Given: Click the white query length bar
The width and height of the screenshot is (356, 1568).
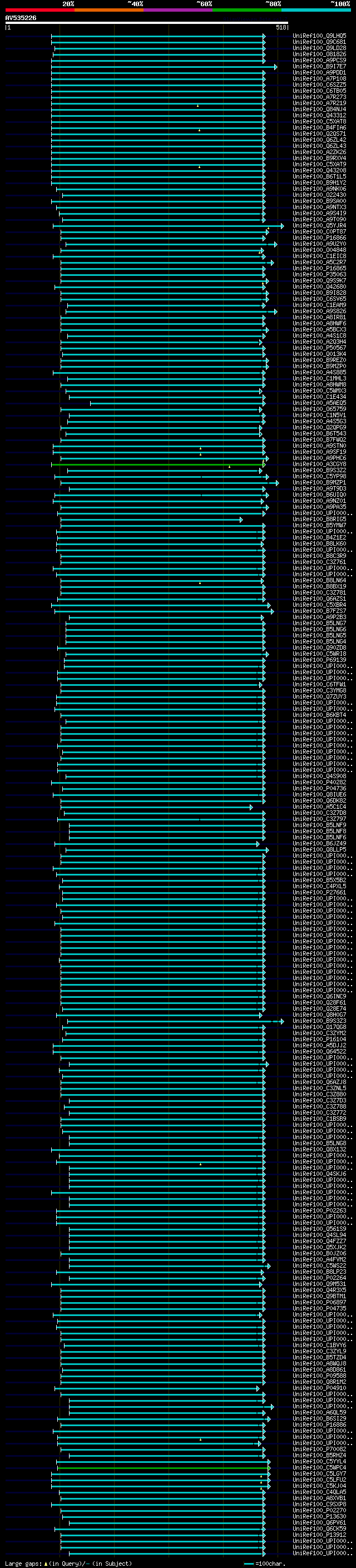Looking at the screenshot, I should pyautogui.click(x=147, y=23).
